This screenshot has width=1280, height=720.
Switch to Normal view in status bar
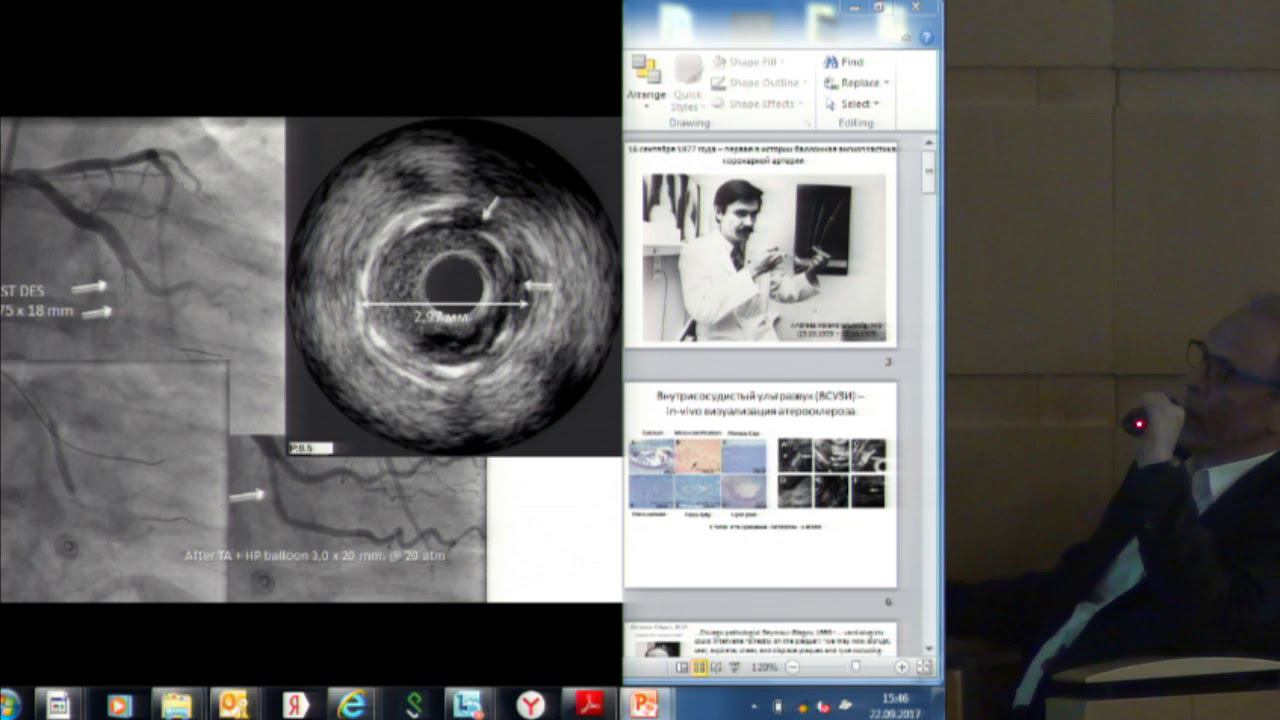[x=683, y=667]
